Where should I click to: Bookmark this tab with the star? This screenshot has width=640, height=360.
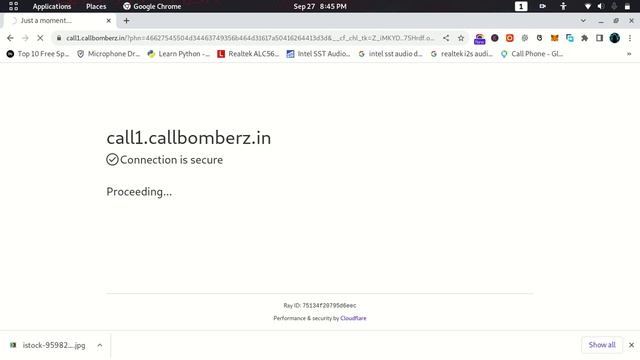[461, 38]
